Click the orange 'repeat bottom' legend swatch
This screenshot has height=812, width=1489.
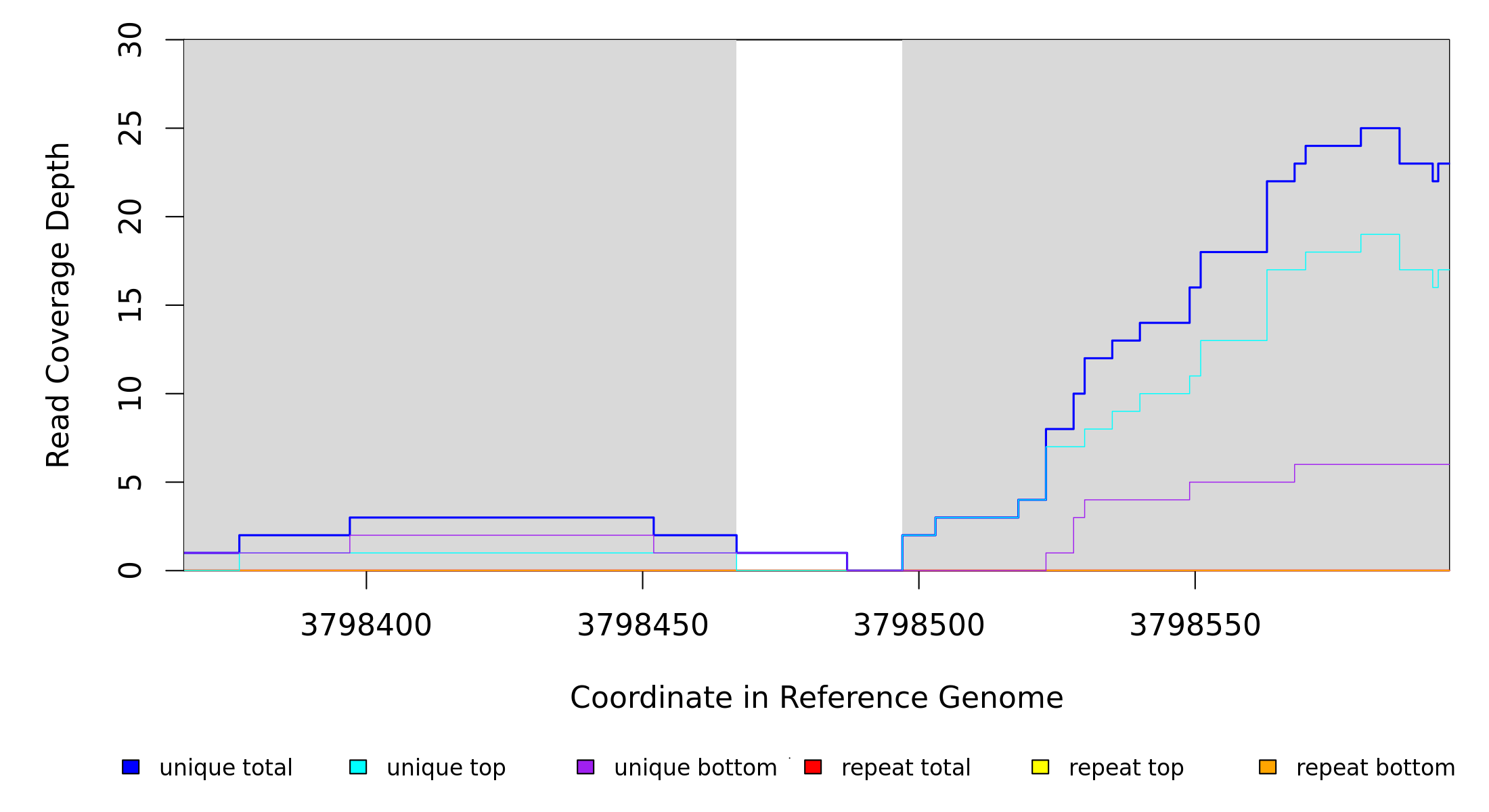[x=1268, y=767]
